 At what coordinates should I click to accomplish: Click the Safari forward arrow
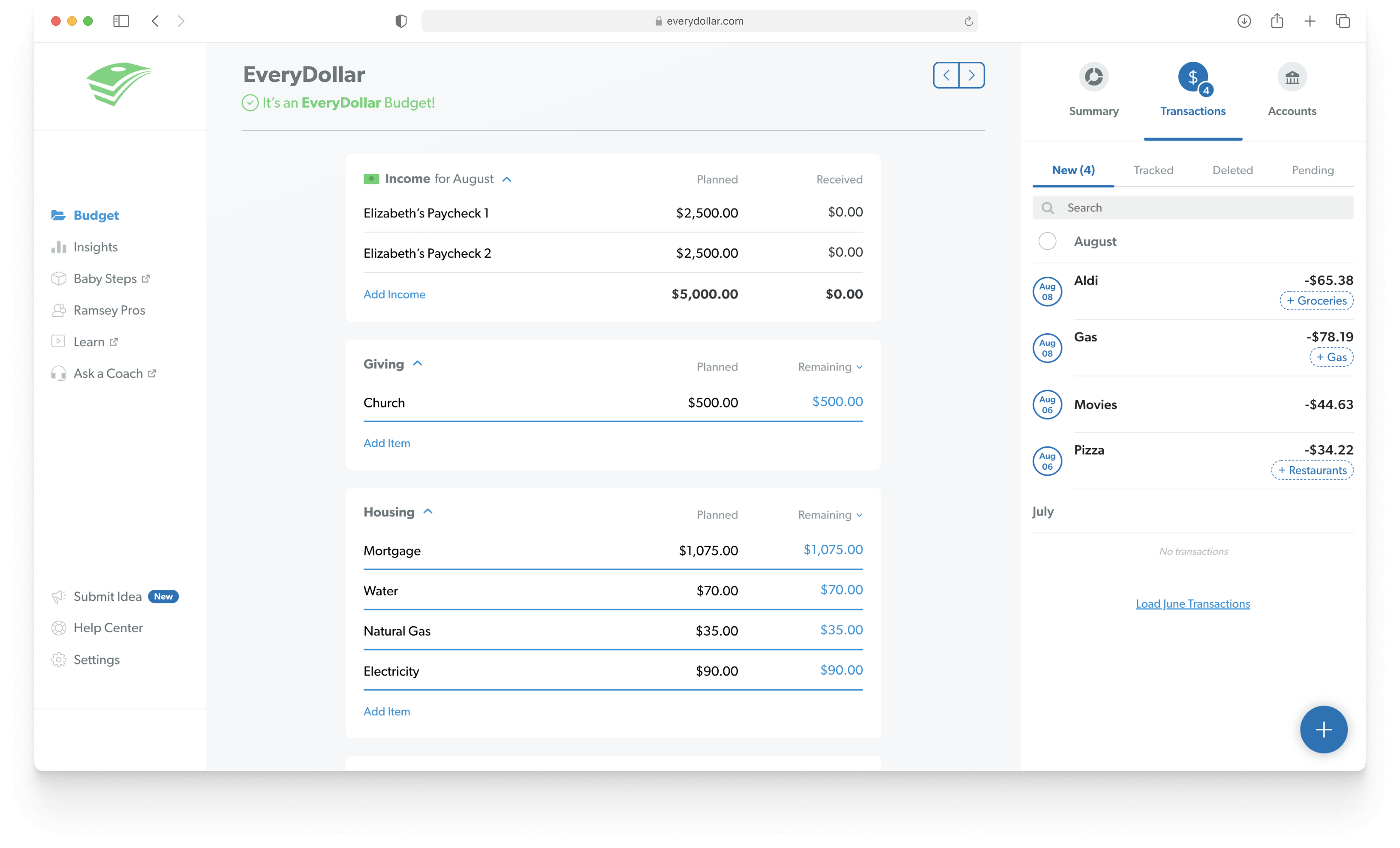click(181, 21)
